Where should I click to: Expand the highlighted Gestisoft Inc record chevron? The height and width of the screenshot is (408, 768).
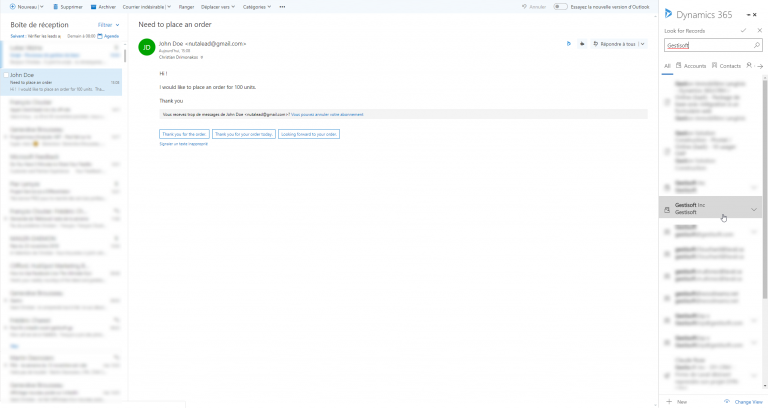(754, 210)
